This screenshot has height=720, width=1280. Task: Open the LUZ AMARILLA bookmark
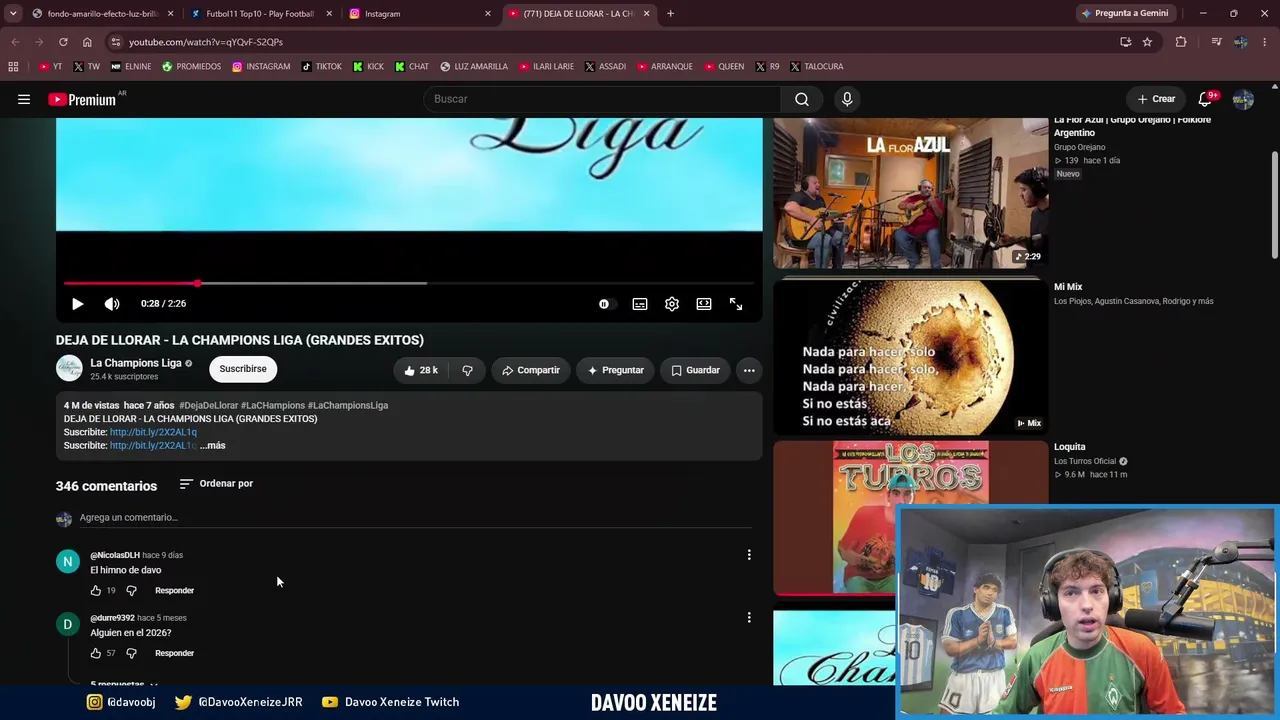[474, 67]
